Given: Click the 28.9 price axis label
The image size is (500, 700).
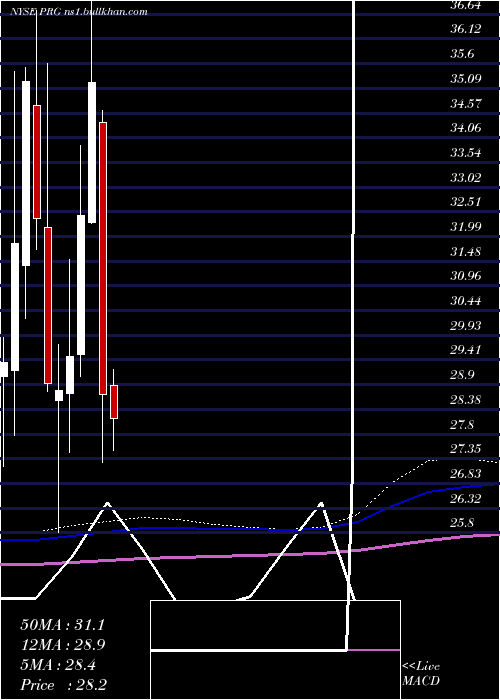Looking at the screenshot, I should 462,375.
